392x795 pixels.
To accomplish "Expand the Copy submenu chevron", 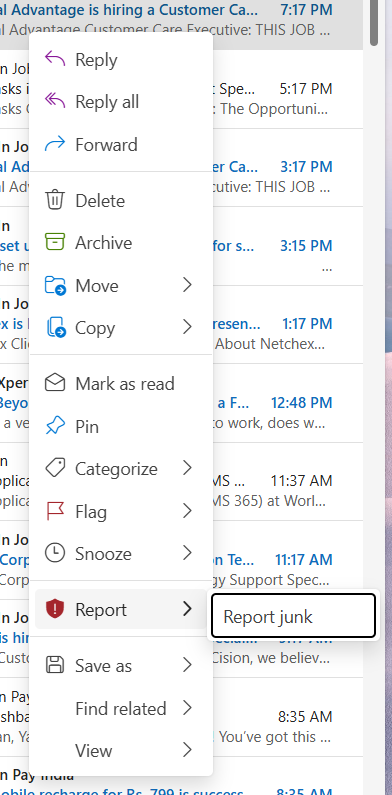I will tap(188, 328).
